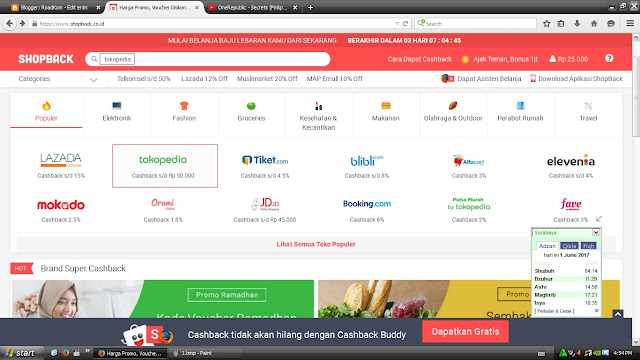Click the ShopBack help question mark icon
The image size is (640, 360).
[x=609, y=58]
